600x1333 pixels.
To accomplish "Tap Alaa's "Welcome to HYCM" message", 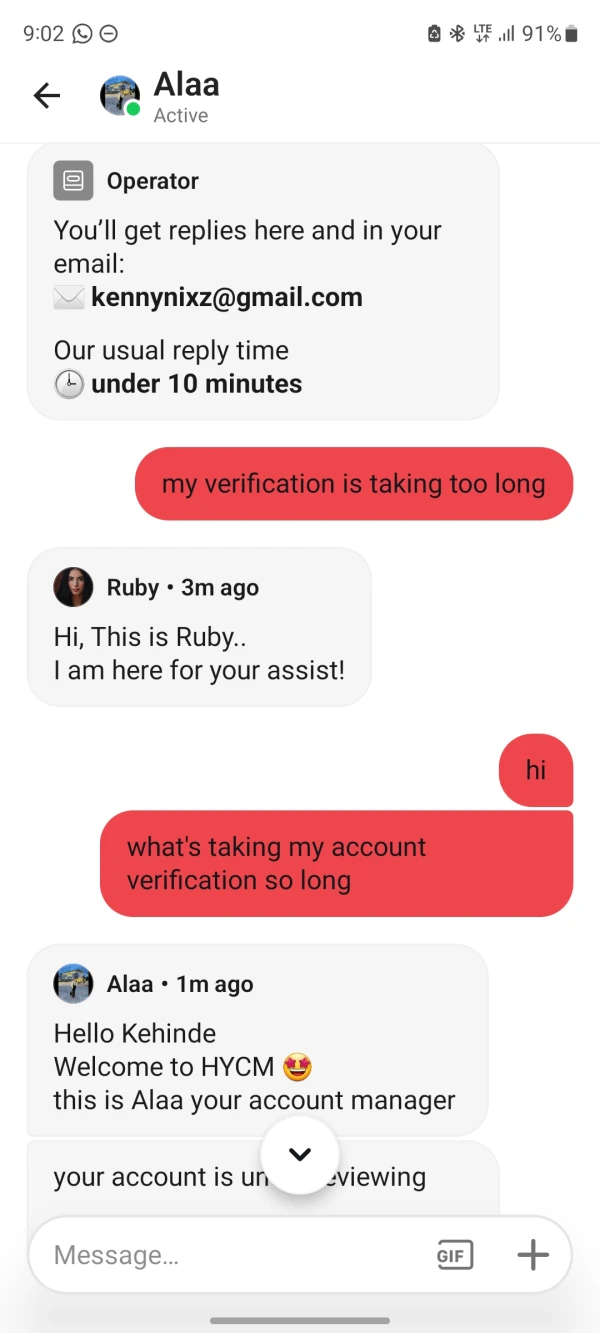I will (x=257, y=1040).
